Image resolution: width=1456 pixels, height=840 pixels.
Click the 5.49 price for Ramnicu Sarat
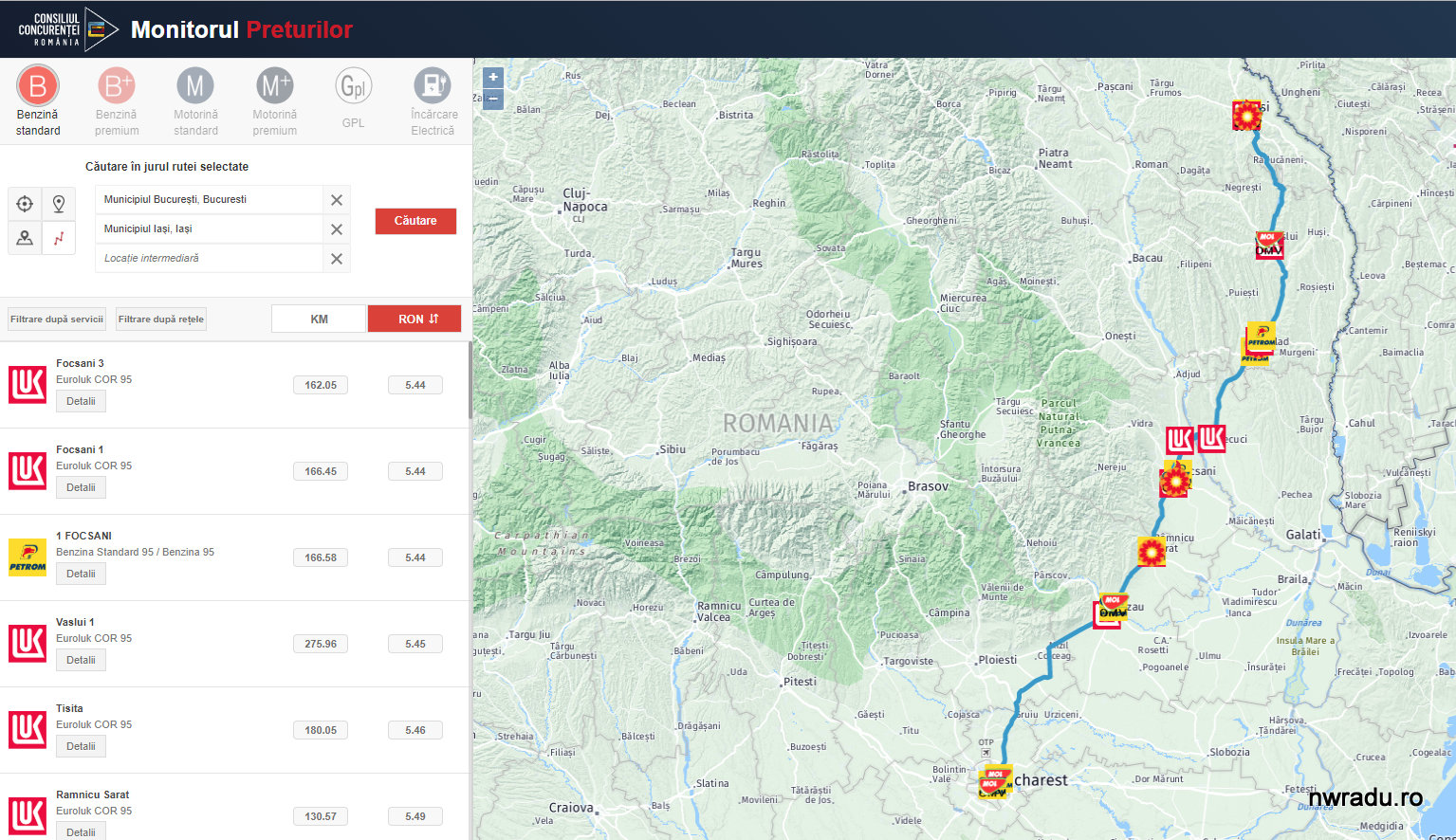pos(415,816)
